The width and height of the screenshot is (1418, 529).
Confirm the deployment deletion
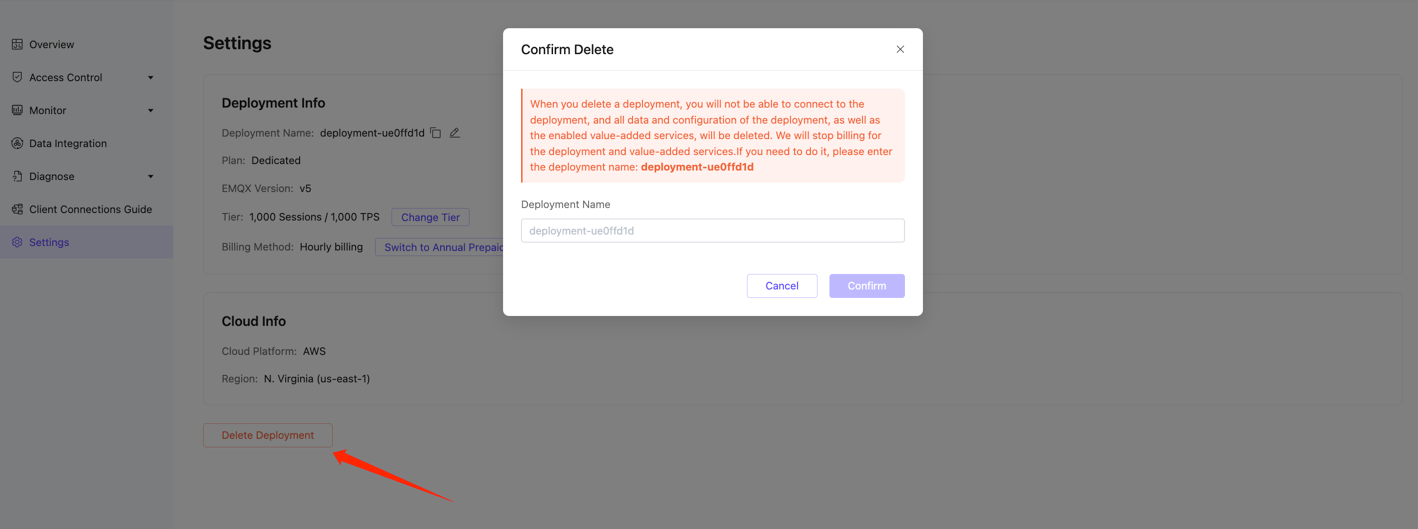point(866,286)
